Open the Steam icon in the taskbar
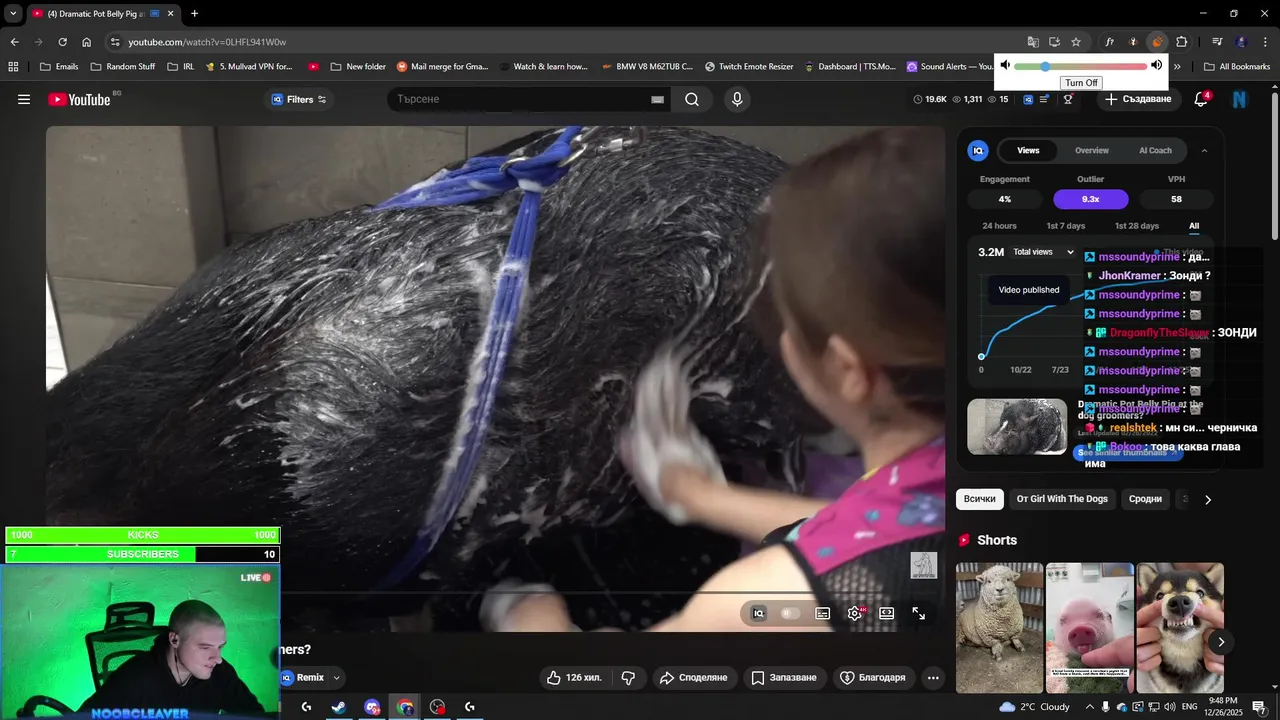This screenshot has height=720, width=1280. (x=339, y=707)
